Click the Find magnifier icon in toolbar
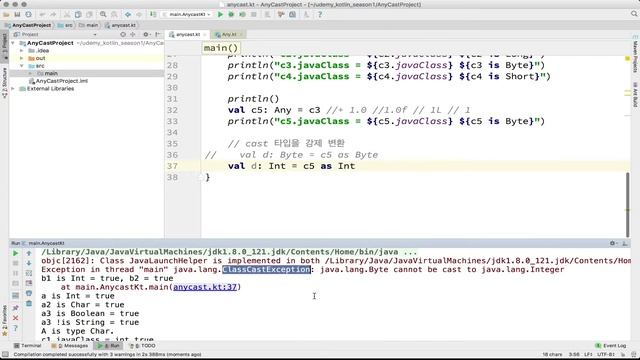The height and width of the screenshot is (360, 640). [103, 15]
